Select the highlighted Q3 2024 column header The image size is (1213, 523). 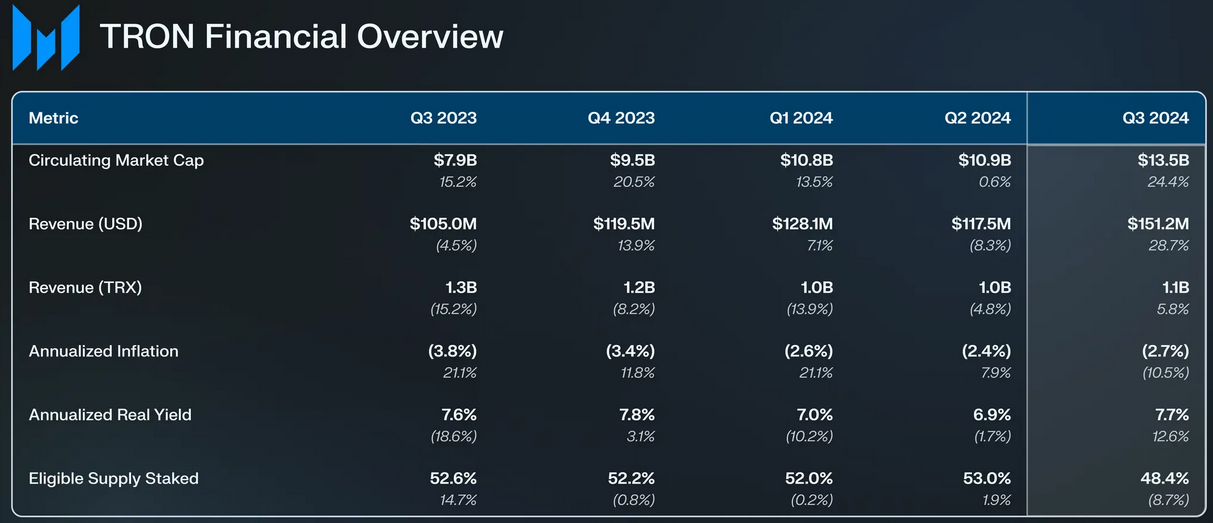point(1155,118)
